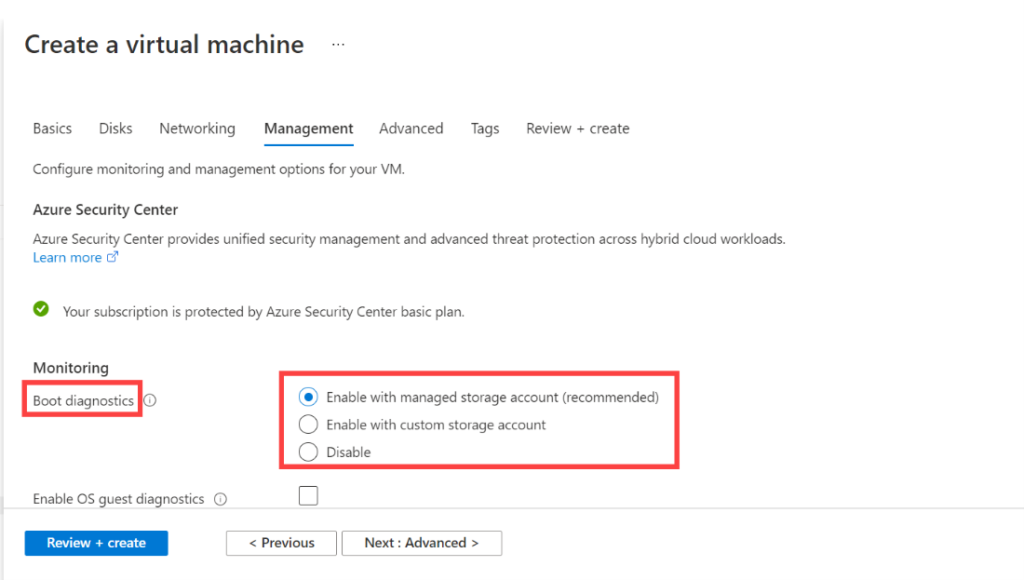Open the Disks tab
1024x580 pixels.
point(116,129)
